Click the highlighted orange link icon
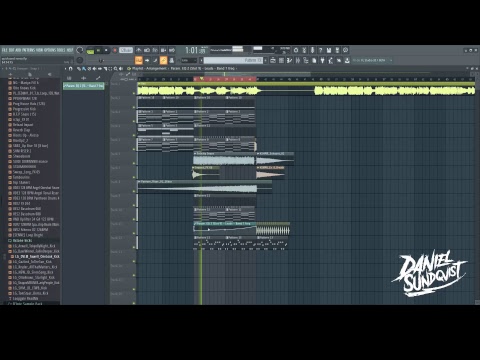This screenshot has height=360, width=480. pyautogui.click(x=163, y=60)
